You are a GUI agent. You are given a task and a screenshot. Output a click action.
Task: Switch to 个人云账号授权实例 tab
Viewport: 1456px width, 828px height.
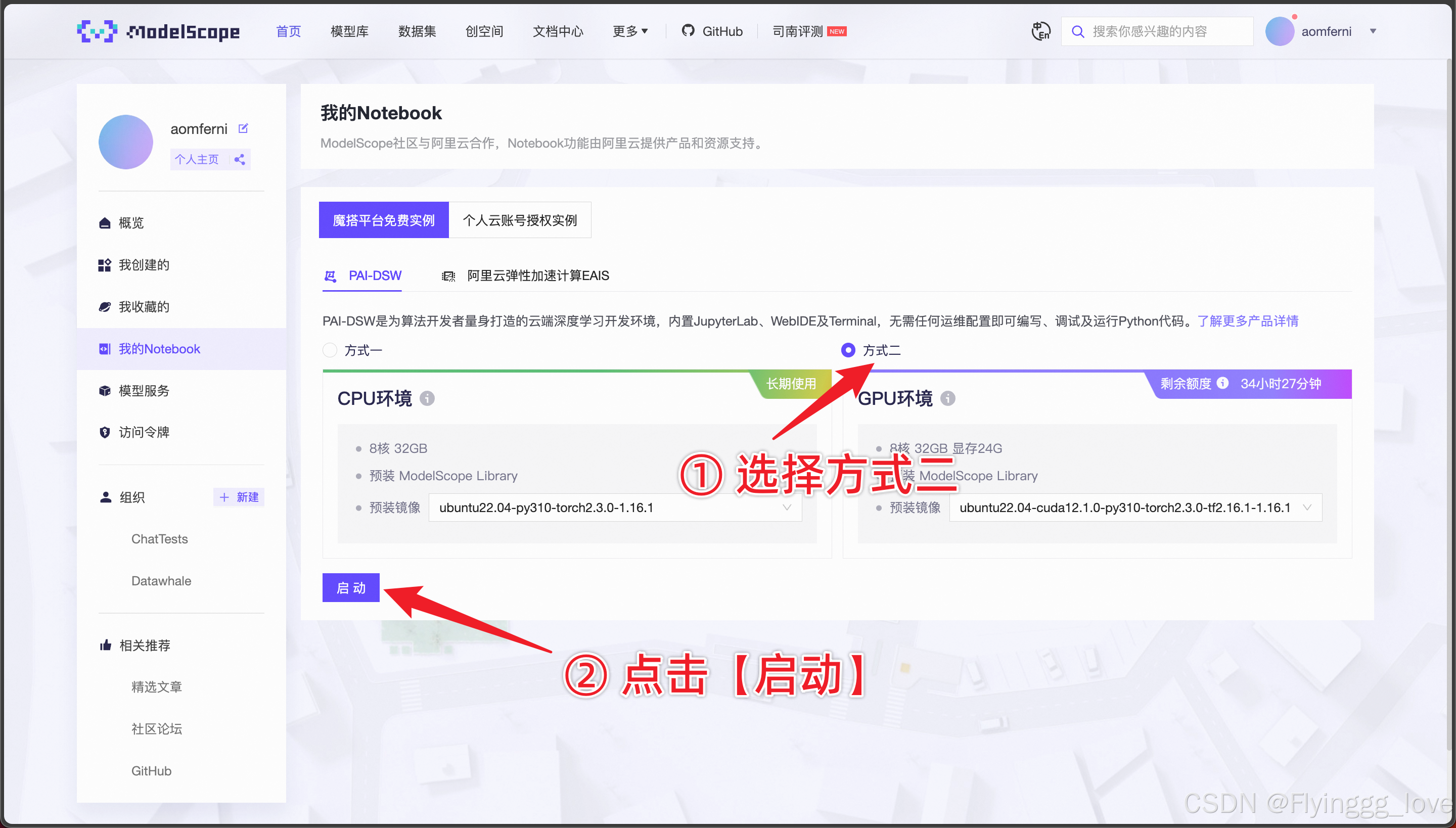[520, 220]
